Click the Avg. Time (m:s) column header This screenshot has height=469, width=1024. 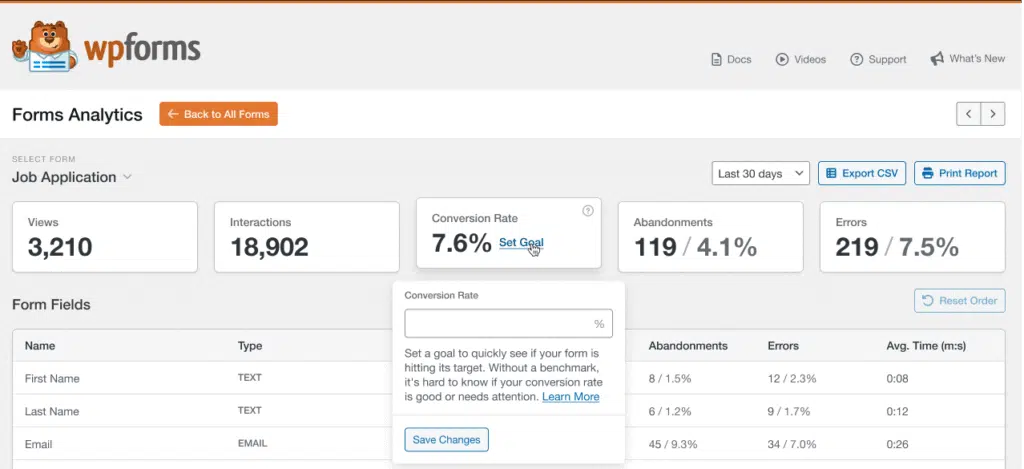(925, 346)
